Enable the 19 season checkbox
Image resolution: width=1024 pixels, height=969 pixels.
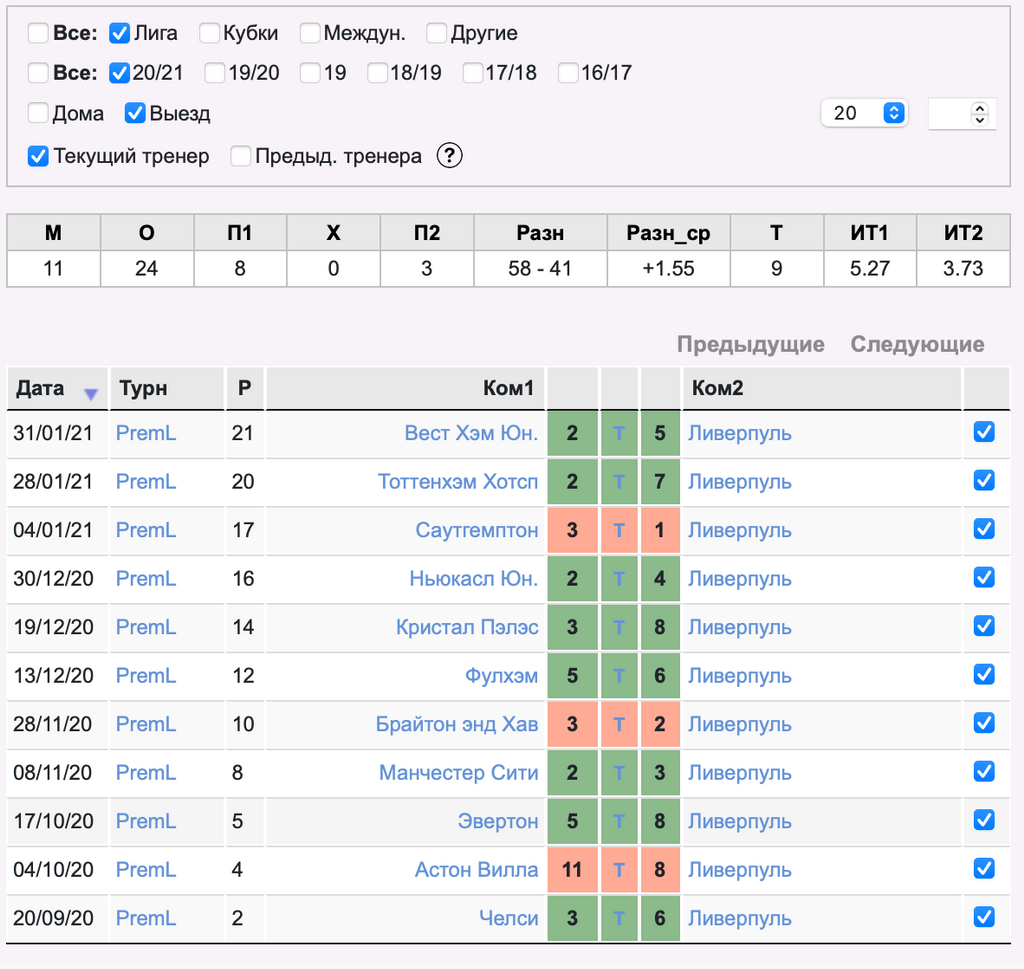point(310,72)
